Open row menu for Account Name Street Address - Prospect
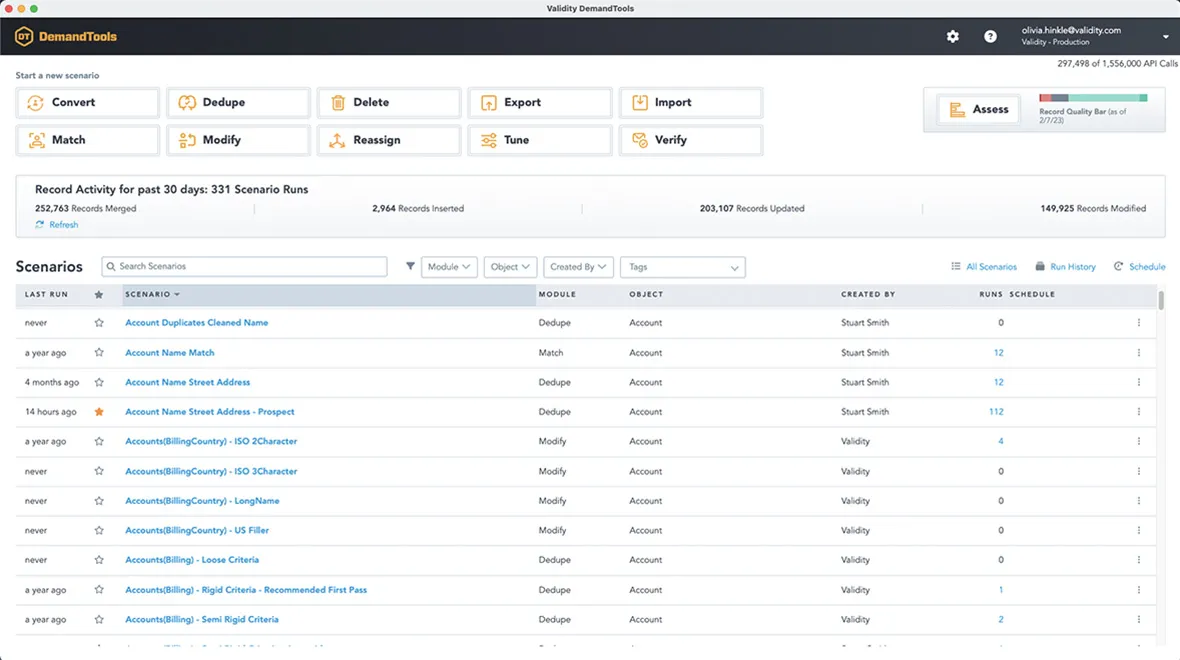 [x=1139, y=412]
